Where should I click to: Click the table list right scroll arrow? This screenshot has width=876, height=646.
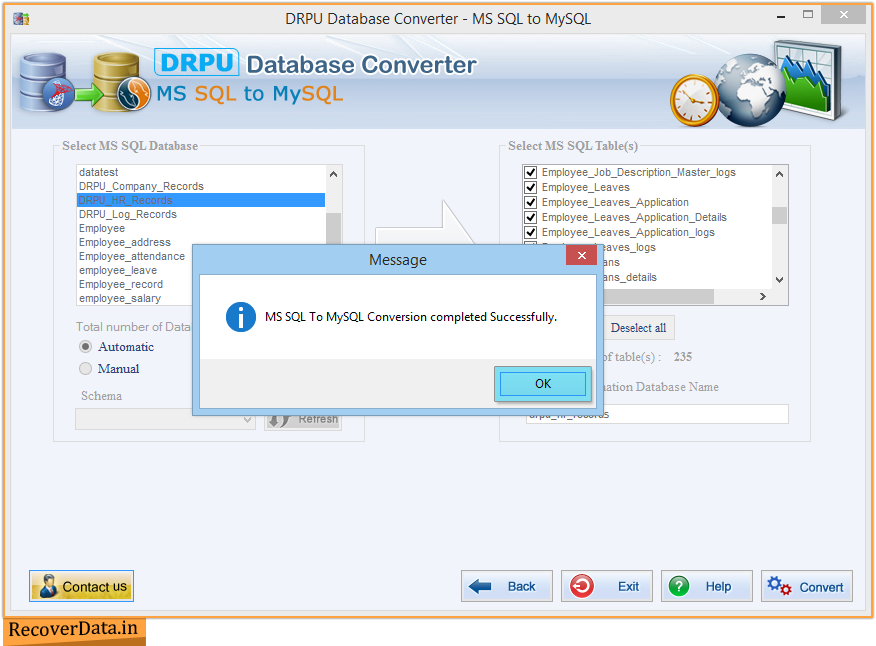click(x=763, y=297)
